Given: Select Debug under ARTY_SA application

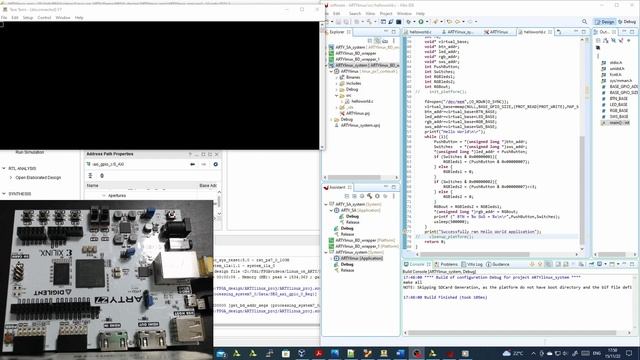Looking at the screenshot, I should click(x=352, y=216).
